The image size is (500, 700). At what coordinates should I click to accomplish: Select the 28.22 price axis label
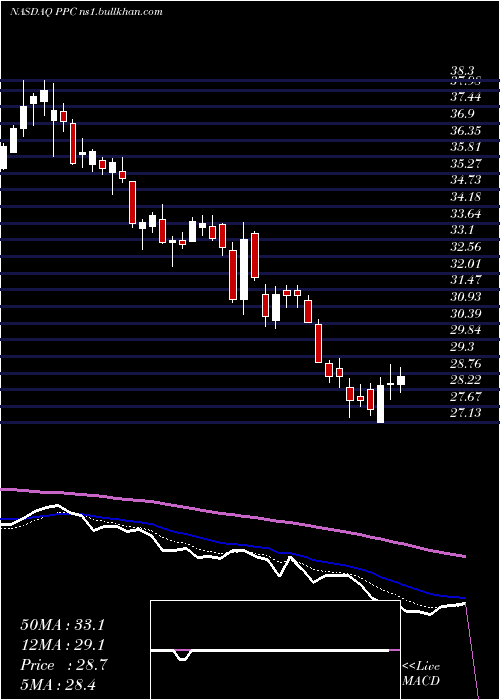tap(465, 380)
